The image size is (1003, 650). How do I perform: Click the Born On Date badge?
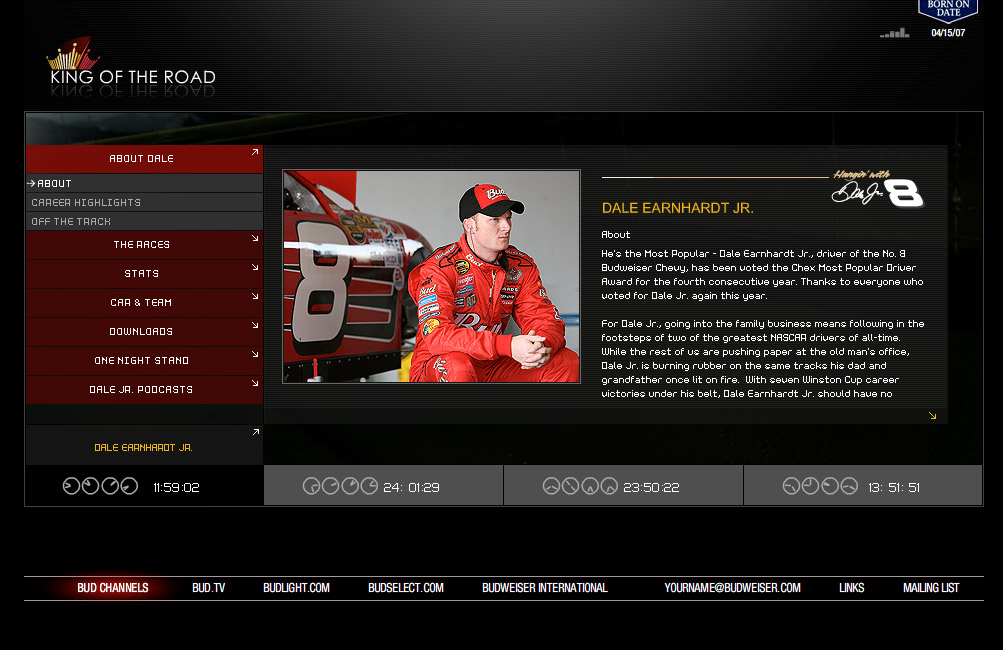point(947,11)
